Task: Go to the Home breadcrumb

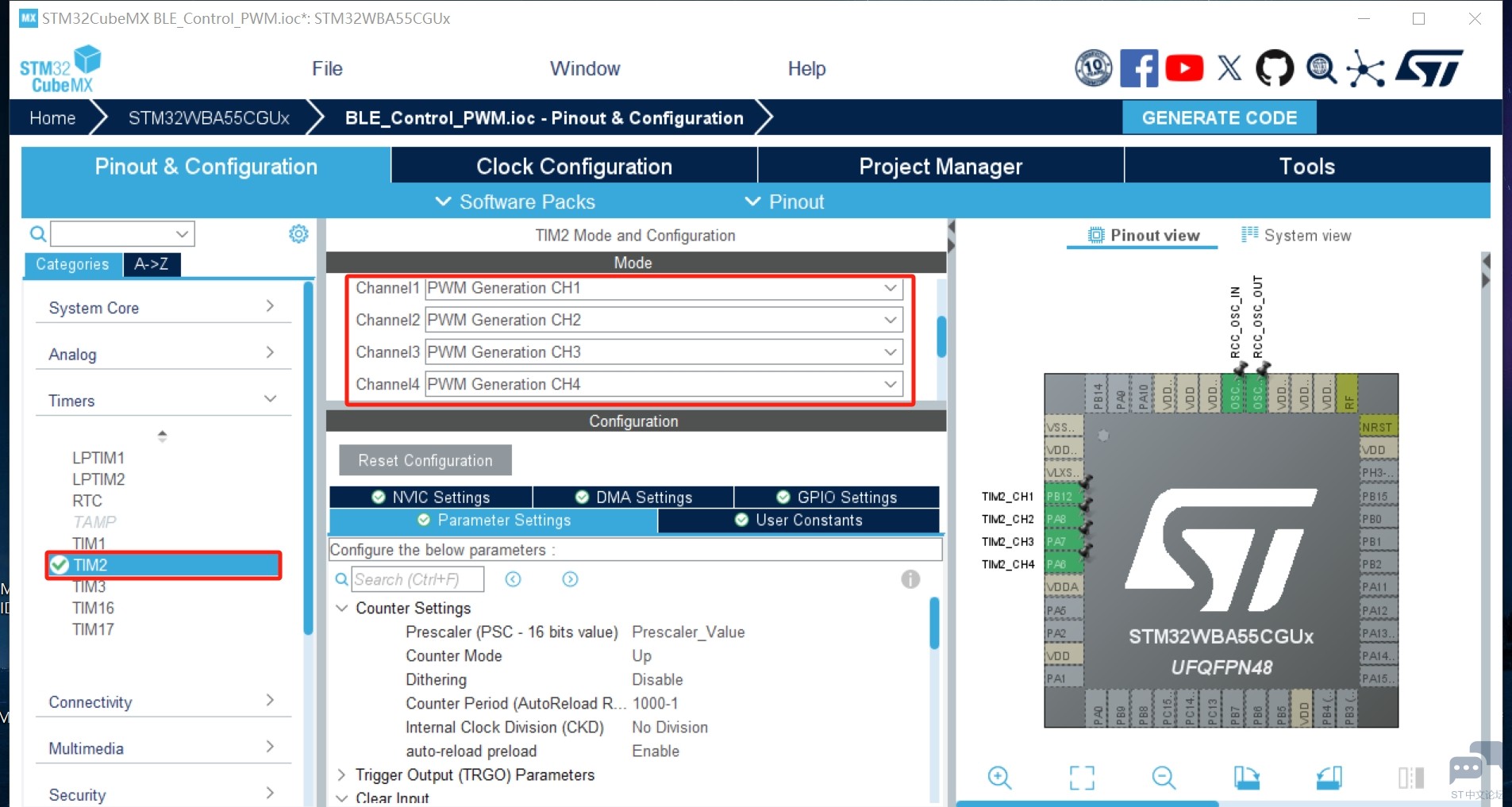Action: point(52,117)
